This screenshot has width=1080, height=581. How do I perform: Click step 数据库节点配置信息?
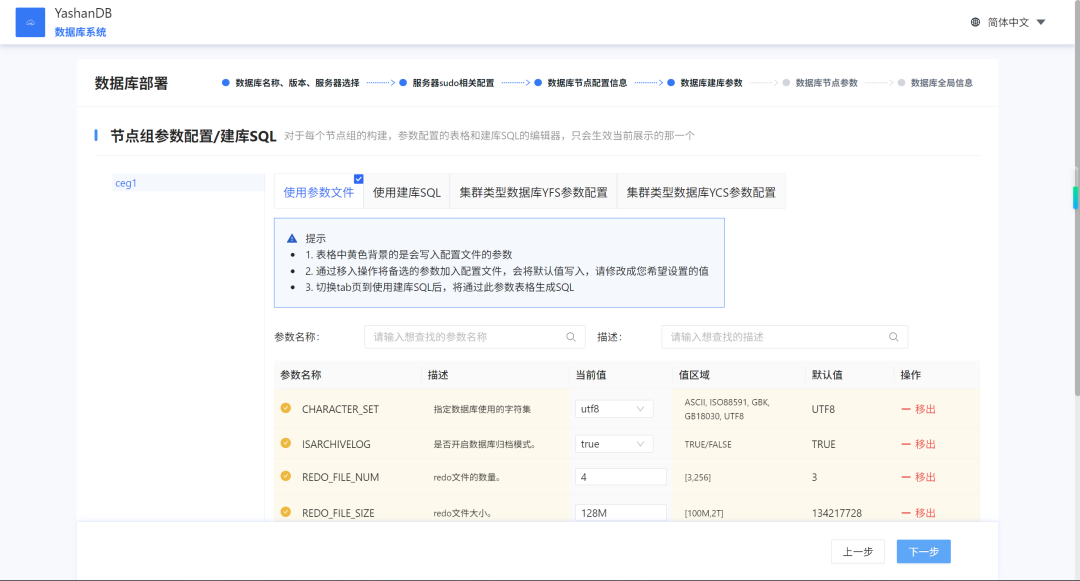(581, 83)
